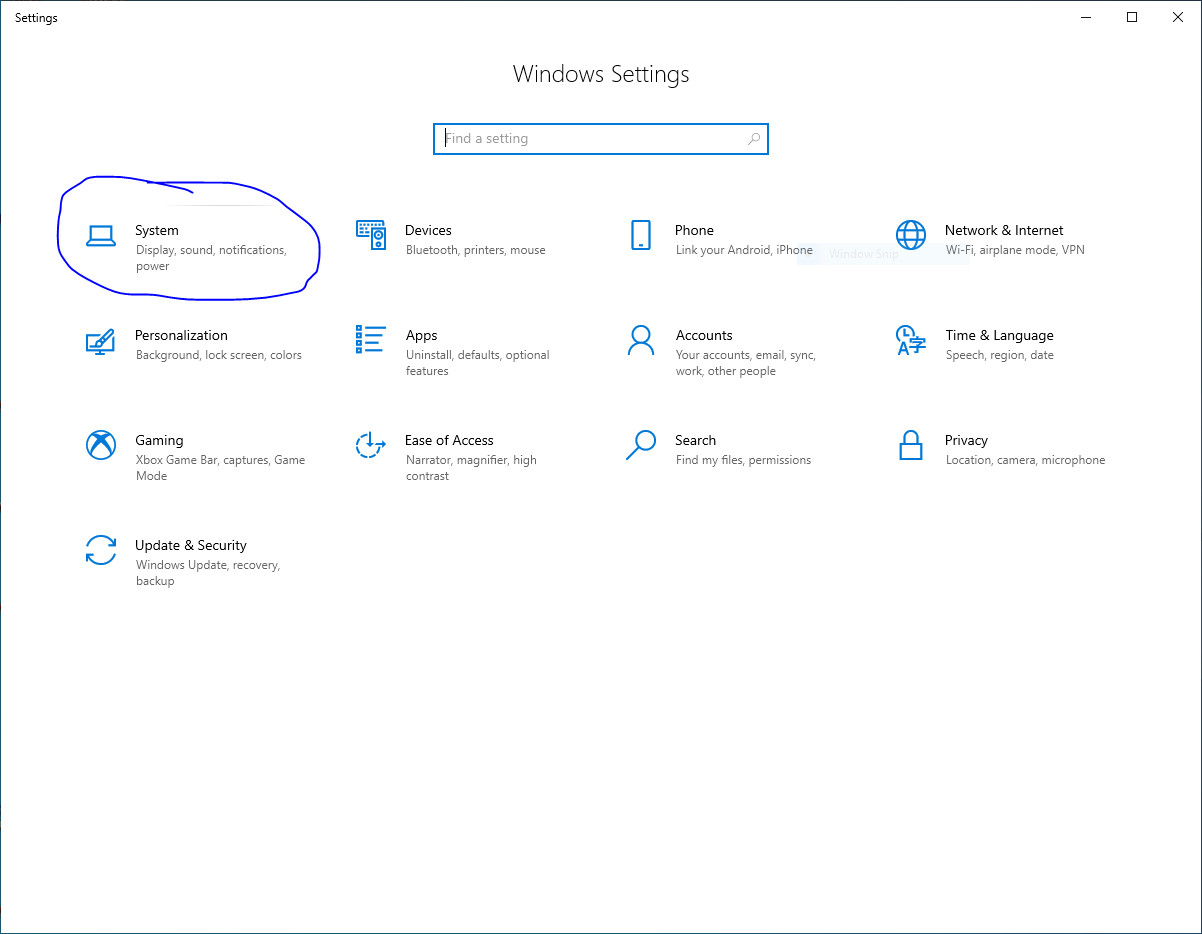Click "Bluetooth, printers, mouse" description
Image resolution: width=1202 pixels, height=934 pixels.
pos(476,250)
